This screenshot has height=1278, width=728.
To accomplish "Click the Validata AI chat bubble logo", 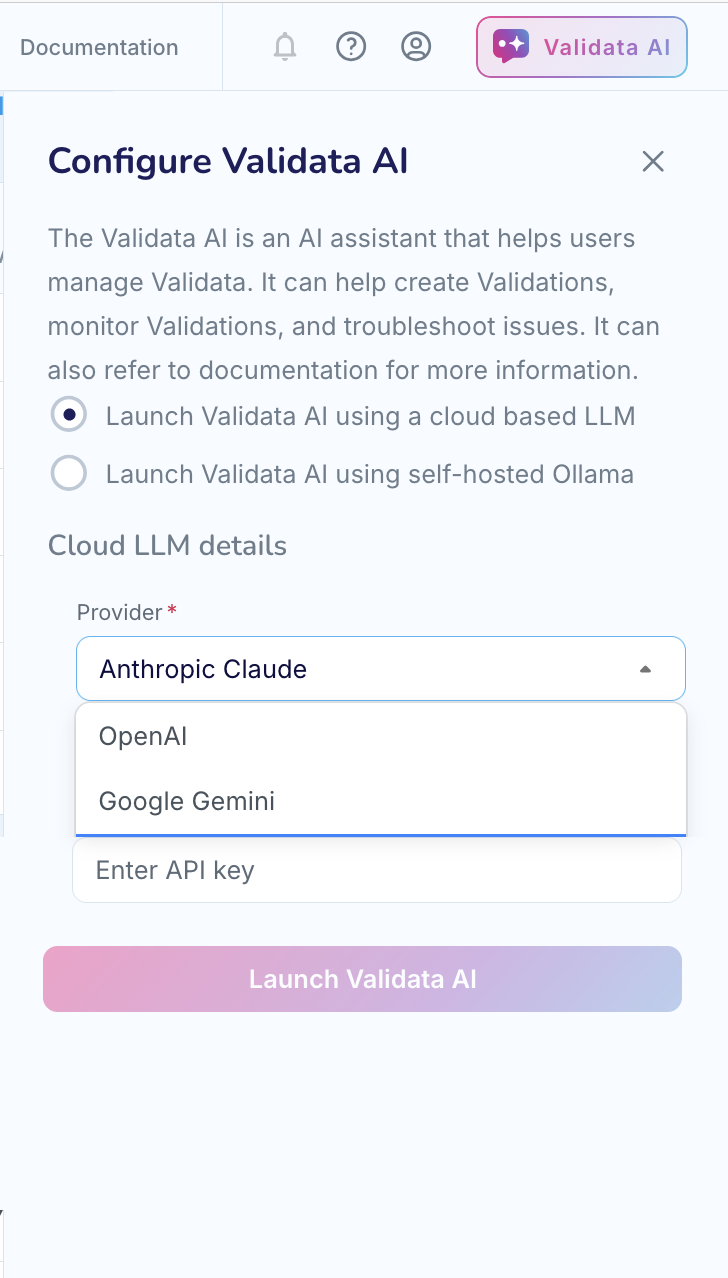I will [511, 45].
